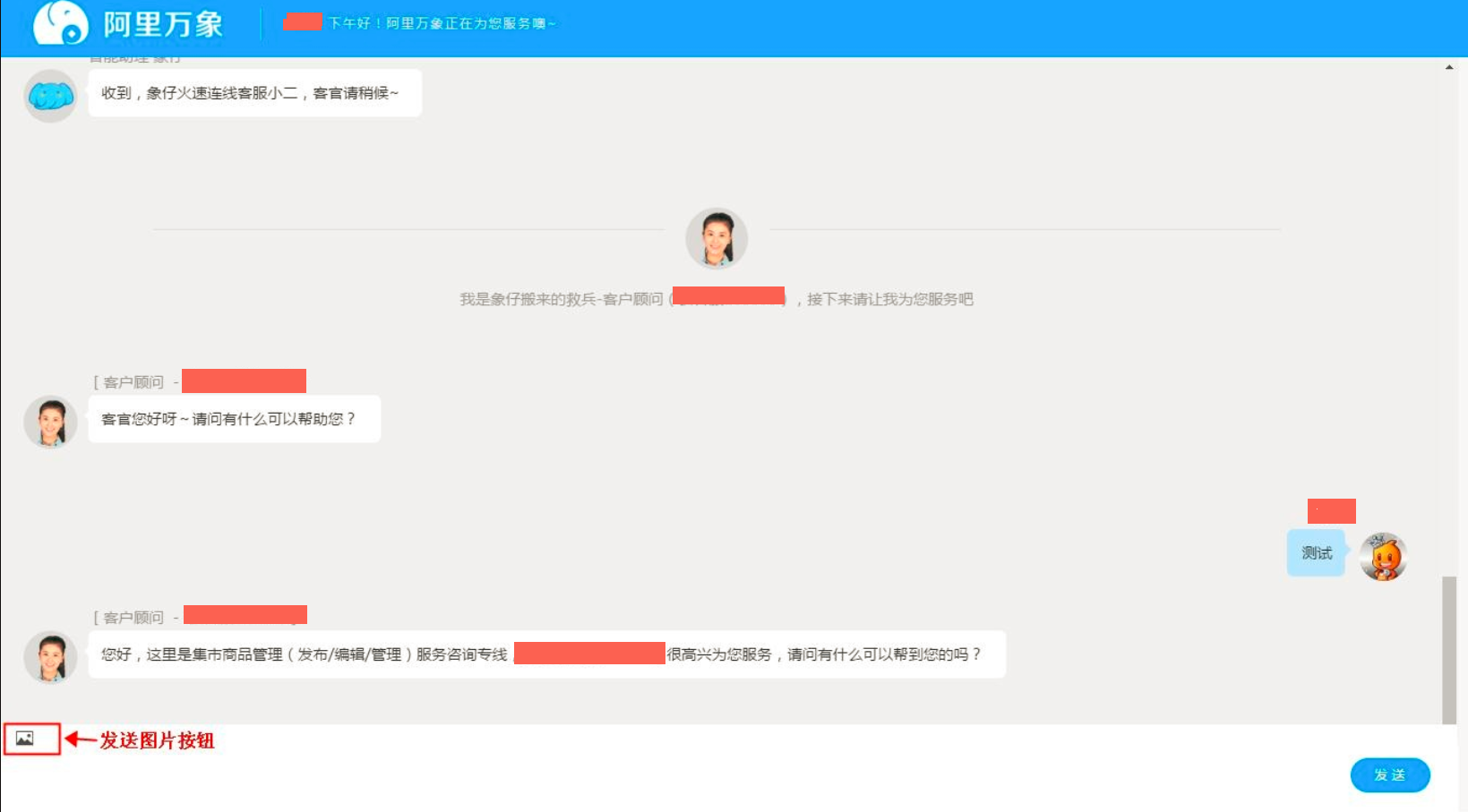Click the red '发送图片按钮' annotation label
The height and width of the screenshot is (812, 1468).
pos(157,740)
